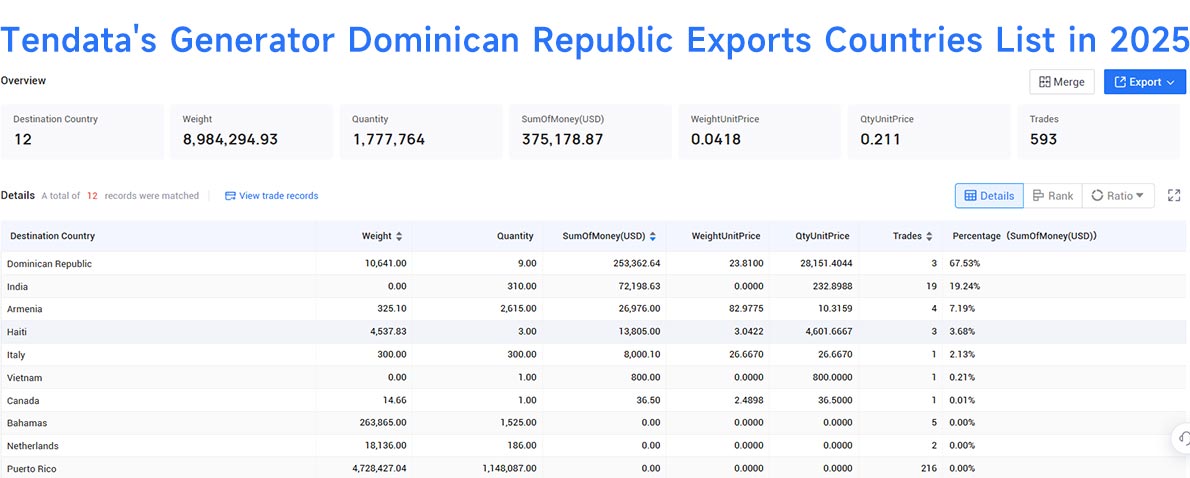Screen dimensions: 1190x478
Task: Open the Export dropdown button
Action: click(1144, 82)
